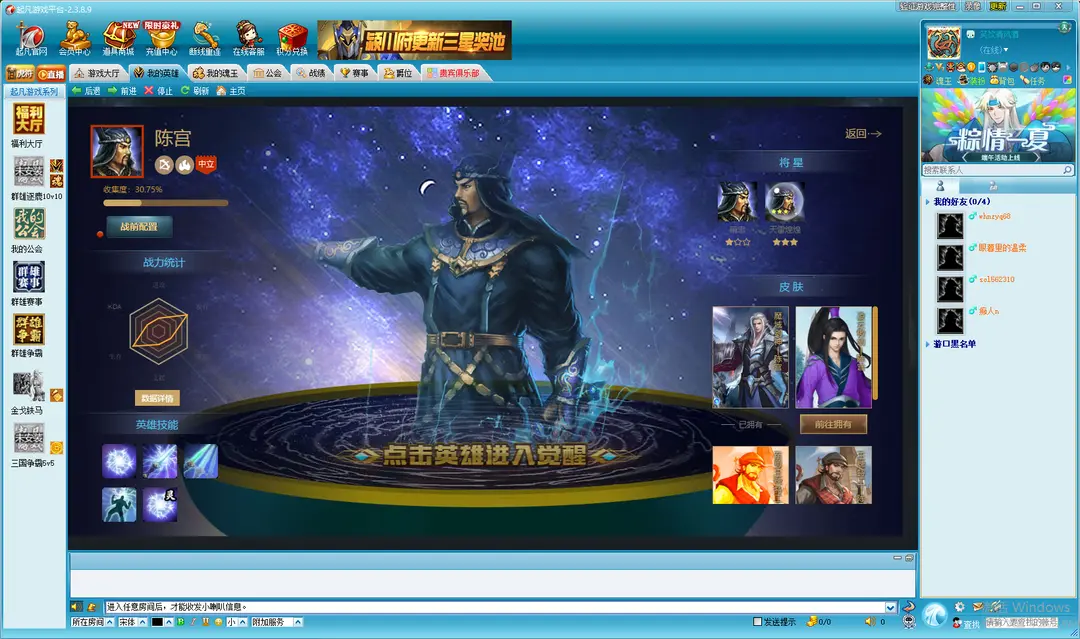Open 福利大厅 in the sidebar

point(28,125)
